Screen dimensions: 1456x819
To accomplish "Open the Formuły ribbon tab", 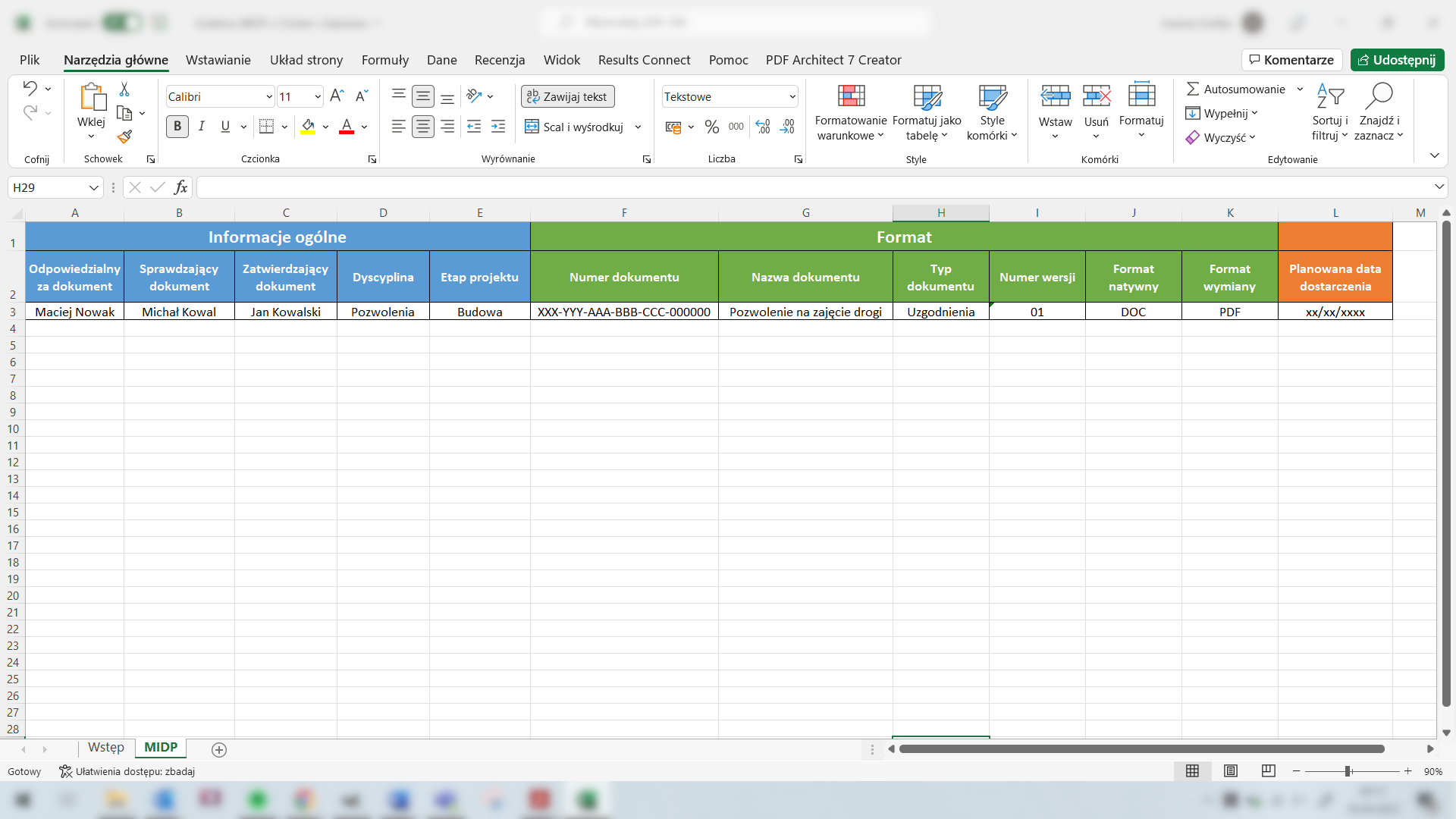I will click(384, 60).
